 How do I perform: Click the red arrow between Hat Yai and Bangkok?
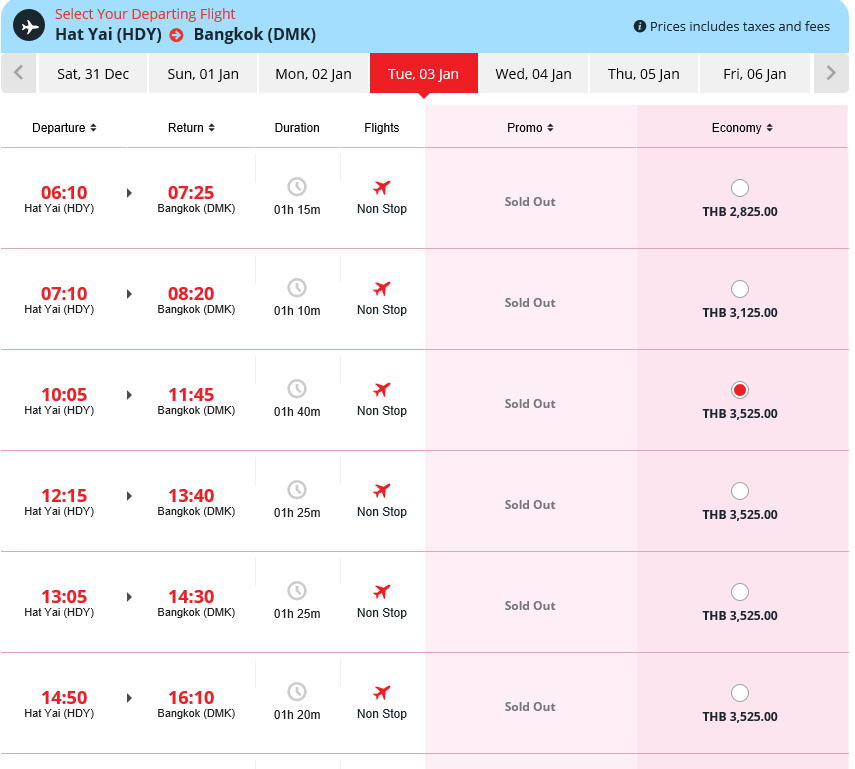click(176, 35)
